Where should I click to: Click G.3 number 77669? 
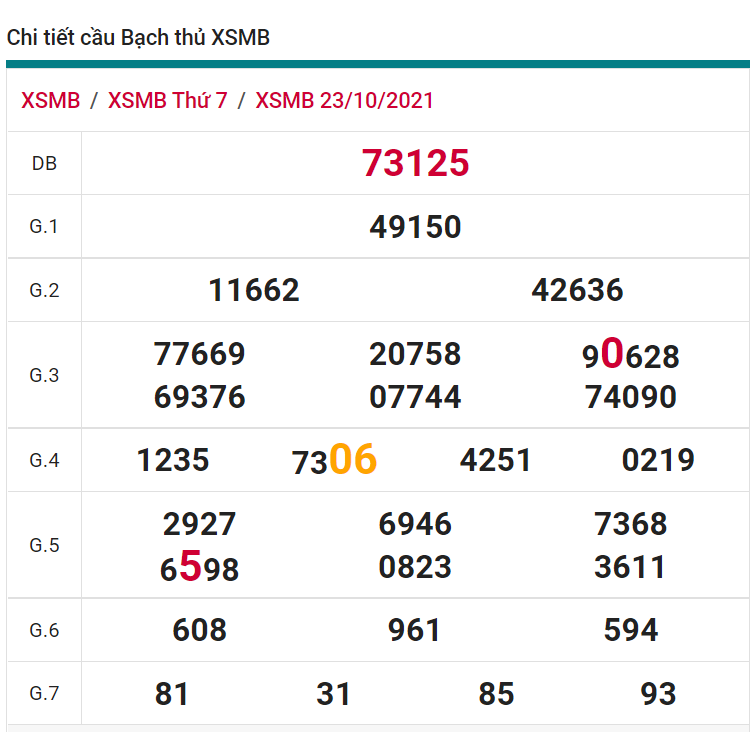pos(200,354)
